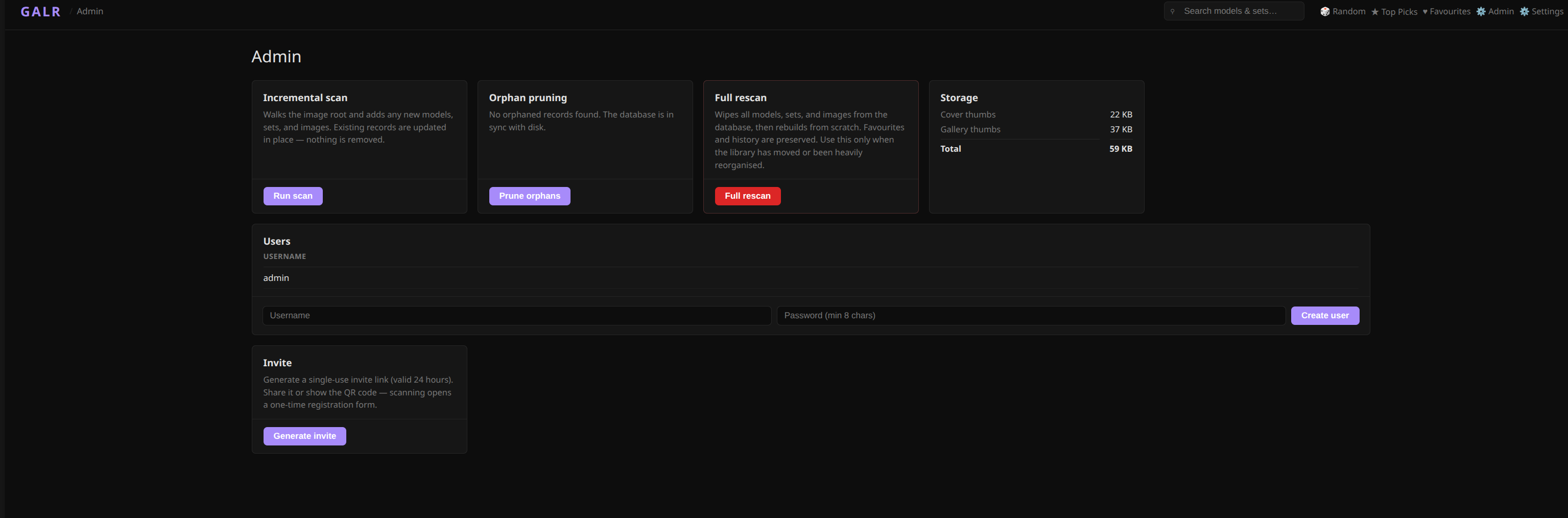Click the heart icon next to Favourites
Screen dimensions: 1568x518
1425,11
